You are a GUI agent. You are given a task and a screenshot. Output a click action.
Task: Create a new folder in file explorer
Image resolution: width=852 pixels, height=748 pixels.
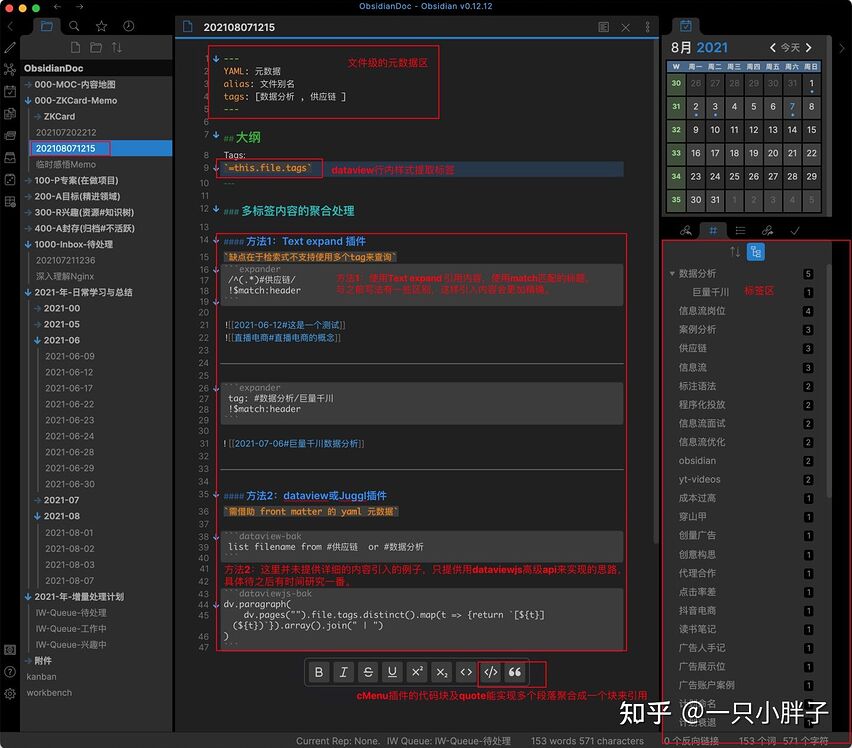click(x=97, y=47)
